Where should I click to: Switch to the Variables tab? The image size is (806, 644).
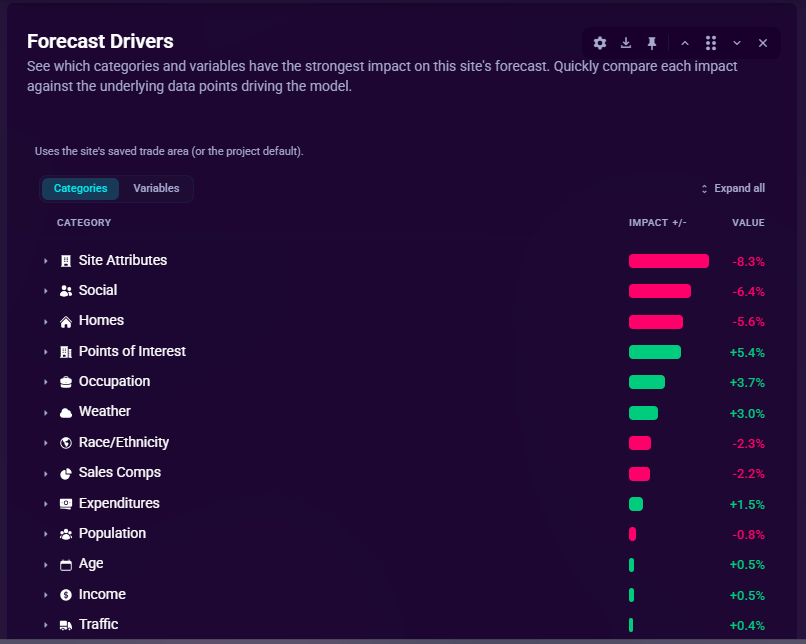[x=156, y=189]
